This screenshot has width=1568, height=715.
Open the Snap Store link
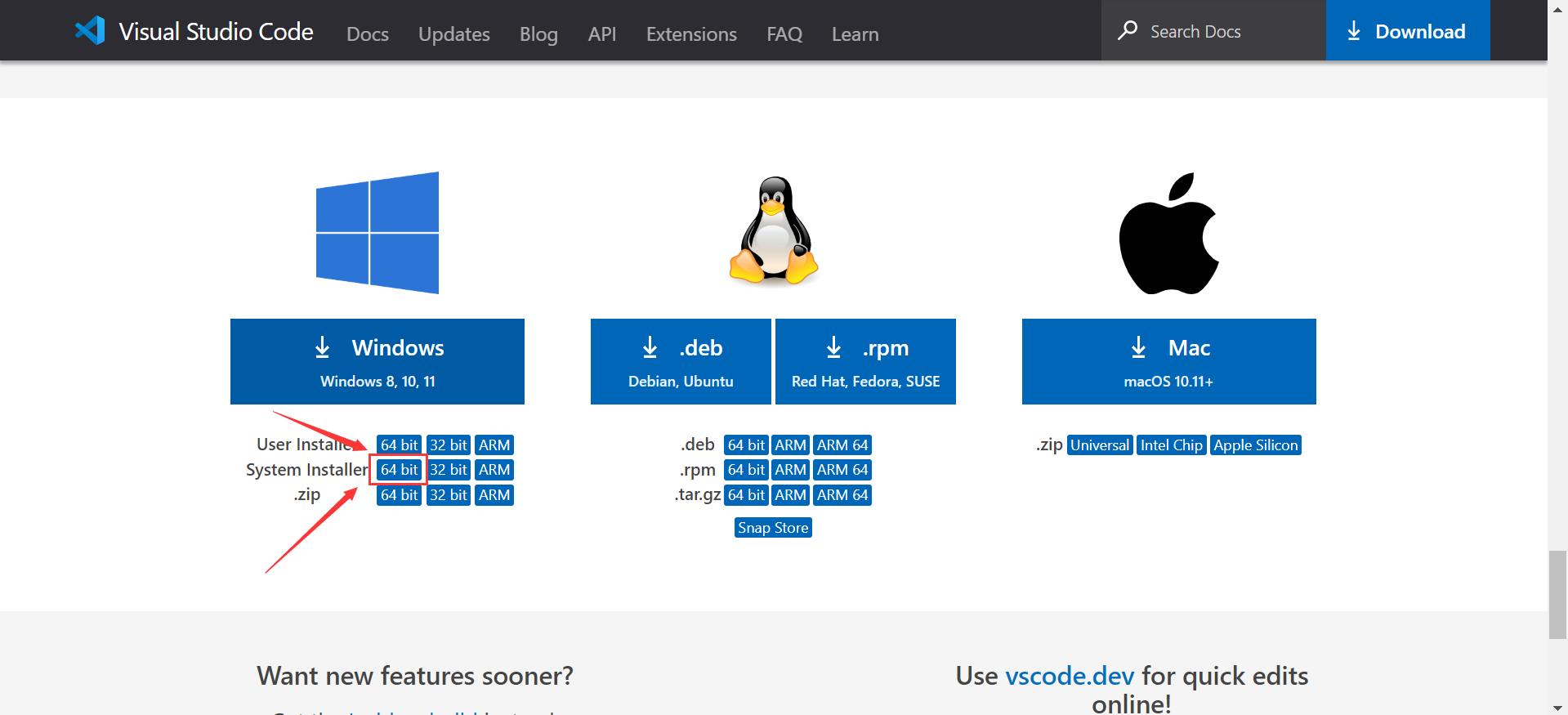click(x=773, y=528)
